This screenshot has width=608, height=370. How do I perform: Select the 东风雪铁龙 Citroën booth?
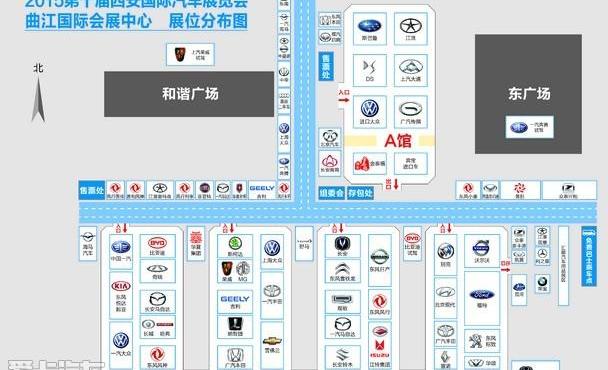coord(342,271)
